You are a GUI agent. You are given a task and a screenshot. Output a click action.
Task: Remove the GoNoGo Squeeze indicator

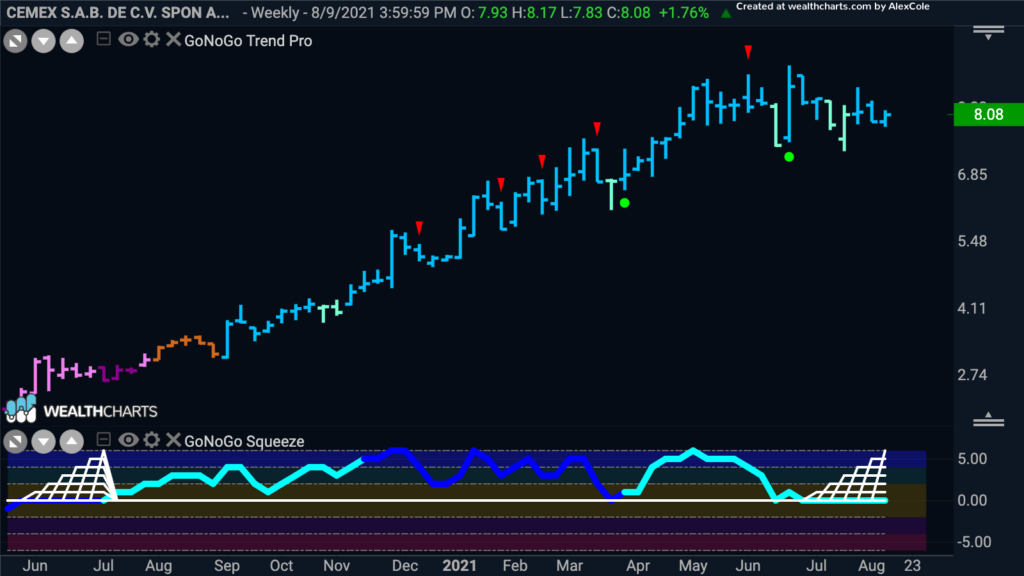[173, 440]
